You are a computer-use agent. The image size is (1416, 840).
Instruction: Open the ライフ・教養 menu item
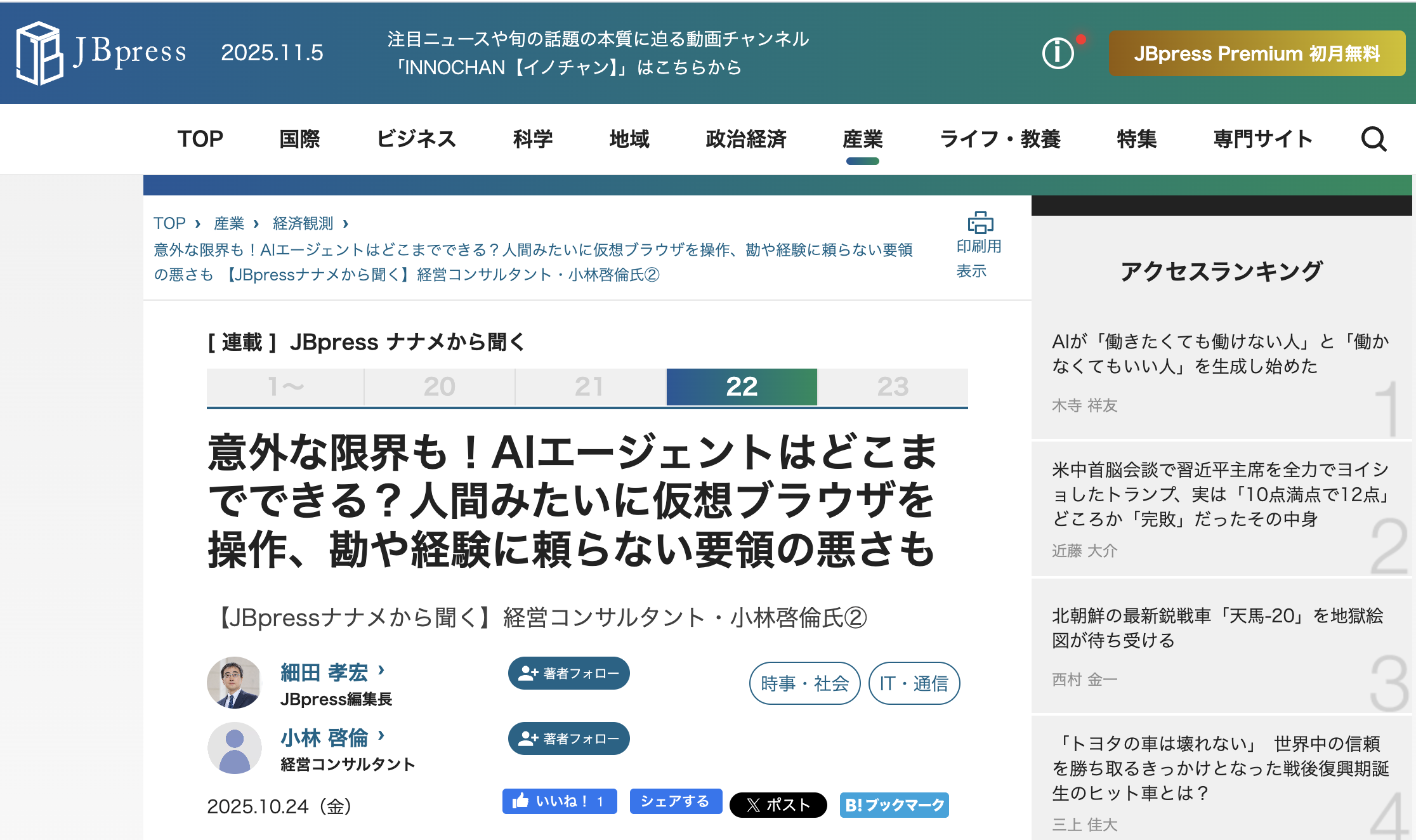pyautogui.click(x=1000, y=139)
